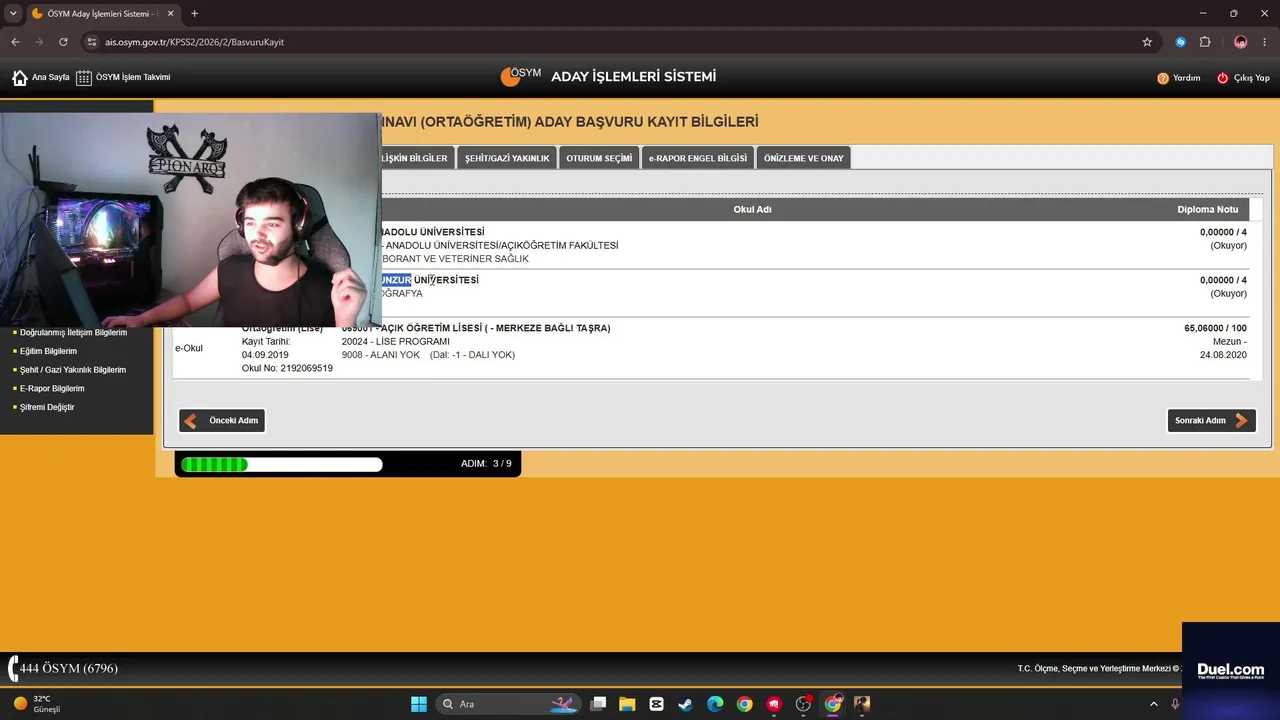
Task: Reload the page with the refresh icon
Action: (63, 42)
